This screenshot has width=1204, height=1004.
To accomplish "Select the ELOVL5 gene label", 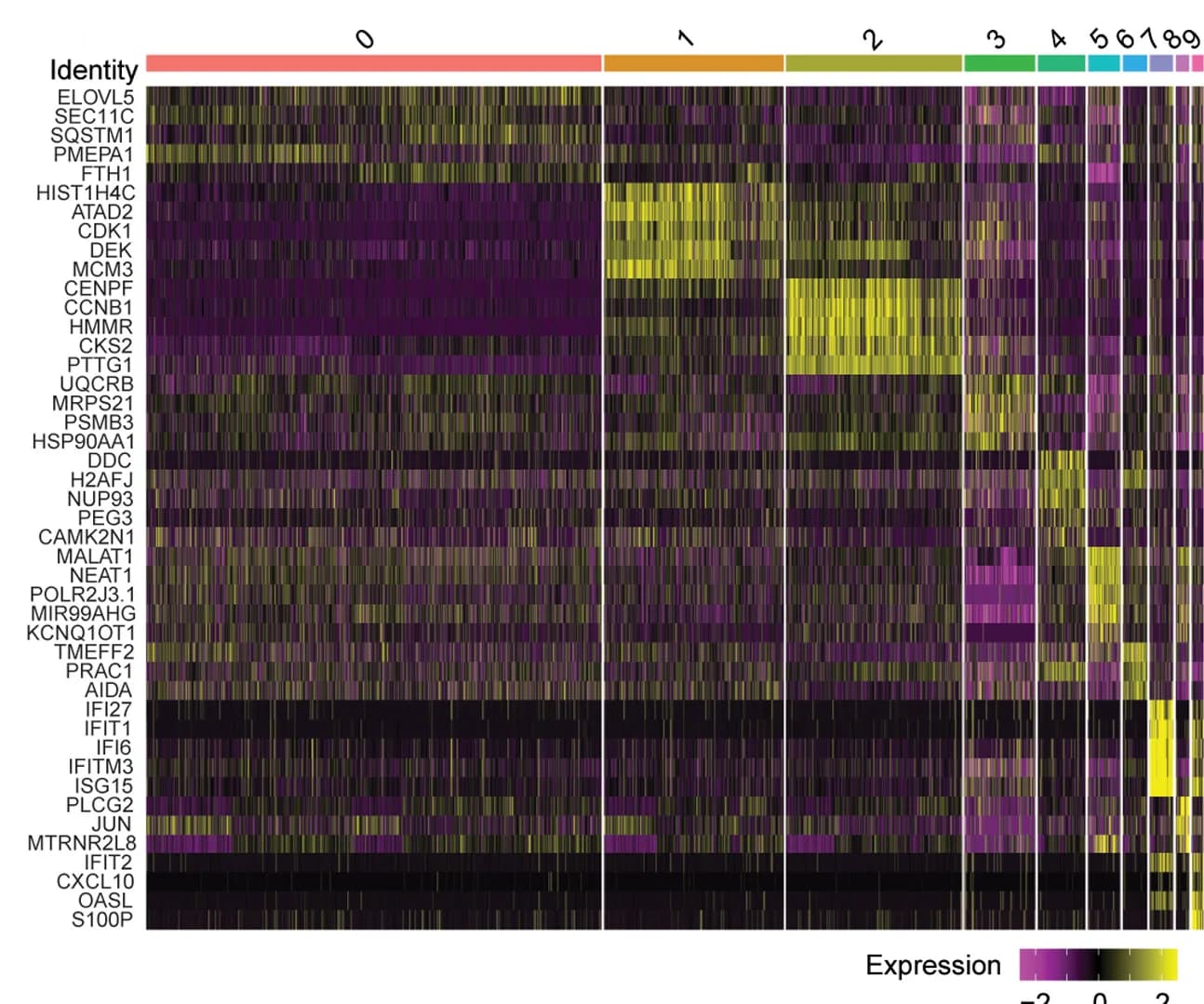I will 95,97.
